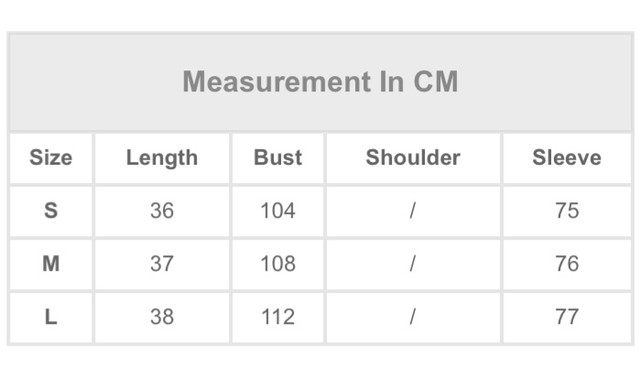Select bust value 108
Image resolution: width=640 pixels, height=367 pixels.
[x=278, y=264]
